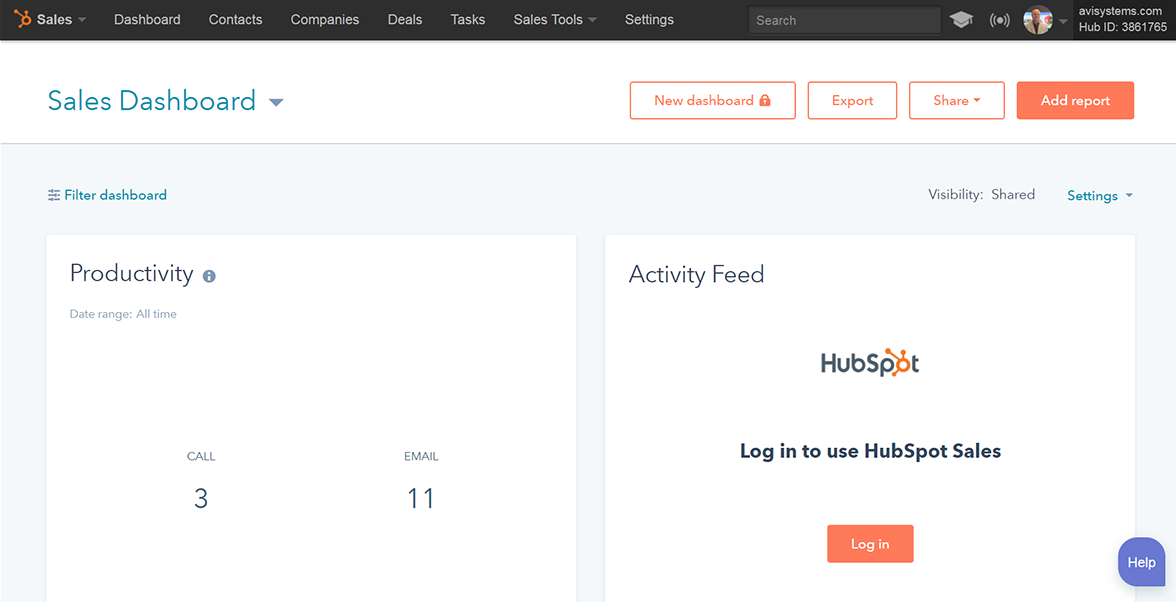
Task: Open the Sales product switcher dropdown
Action: tap(62, 19)
